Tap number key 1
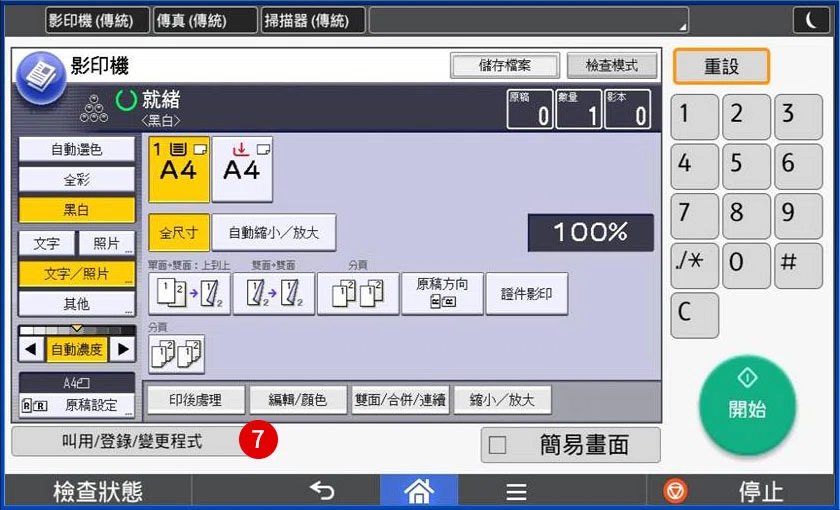This screenshot has width=840, height=510. pyautogui.click(x=695, y=117)
